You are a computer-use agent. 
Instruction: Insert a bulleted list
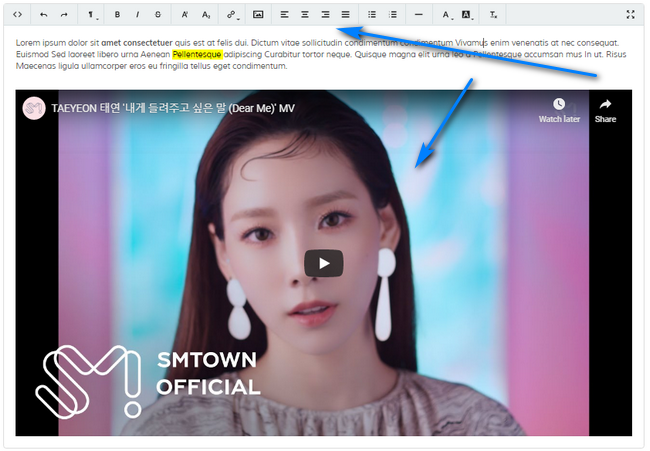tap(372, 15)
